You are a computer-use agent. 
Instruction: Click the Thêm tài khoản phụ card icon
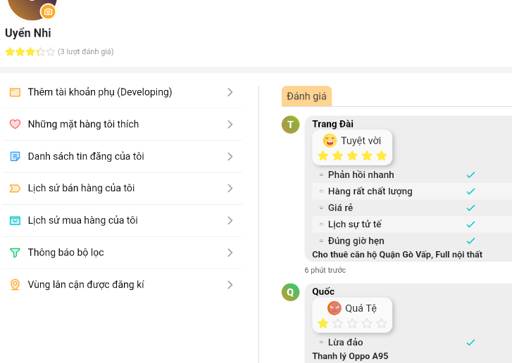15,92
